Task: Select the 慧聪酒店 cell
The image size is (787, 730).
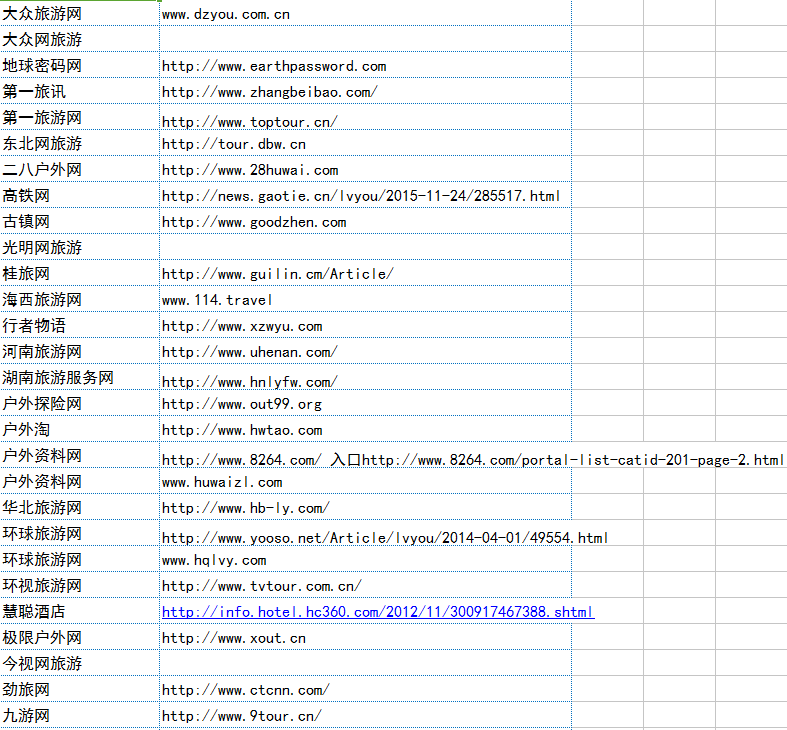Action: 79,612
